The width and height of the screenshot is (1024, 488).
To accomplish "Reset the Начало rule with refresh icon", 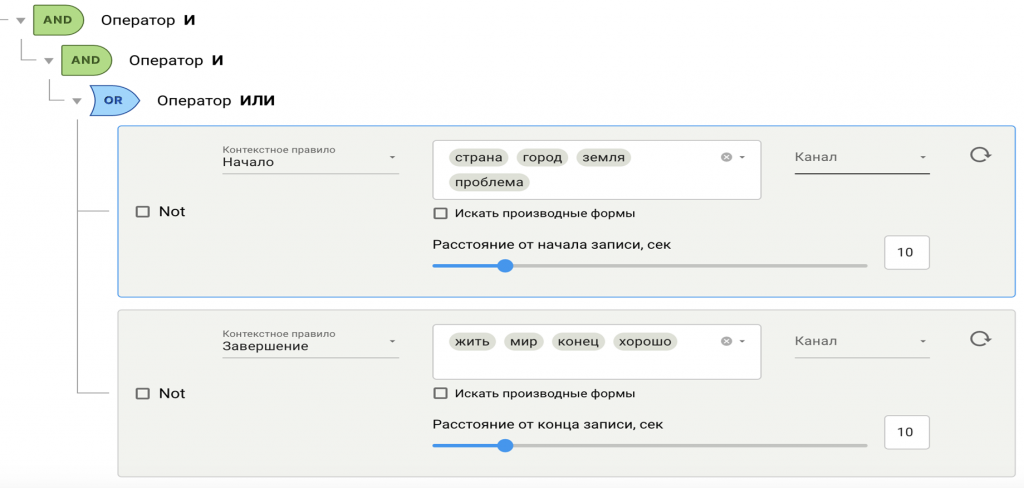I will [980, 155].
